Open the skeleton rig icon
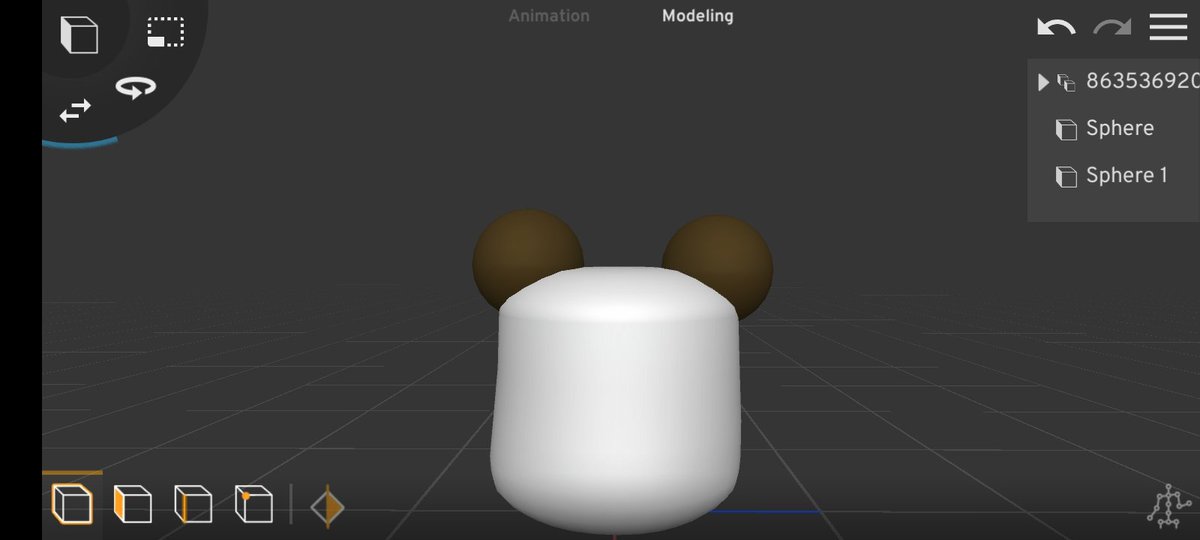This screenshot has width=1200, height=540. [1167, 507]
